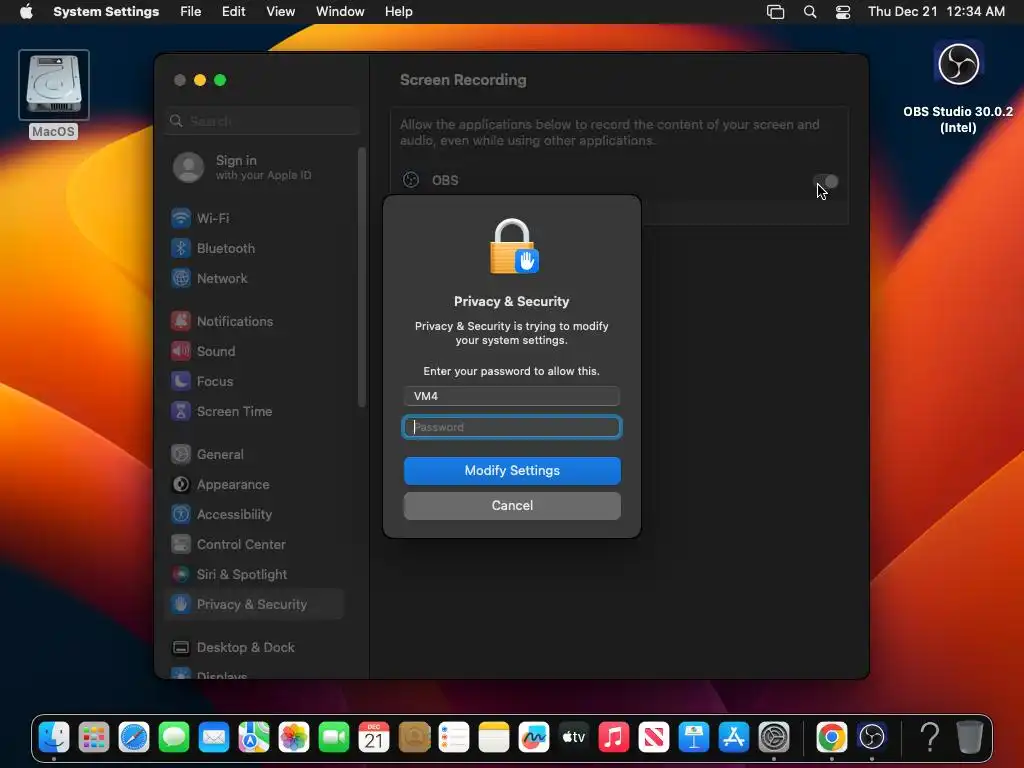Screen dimensions: 1024x768
Task: Open Messages from the Dock
Action: (x=174, y=737)
